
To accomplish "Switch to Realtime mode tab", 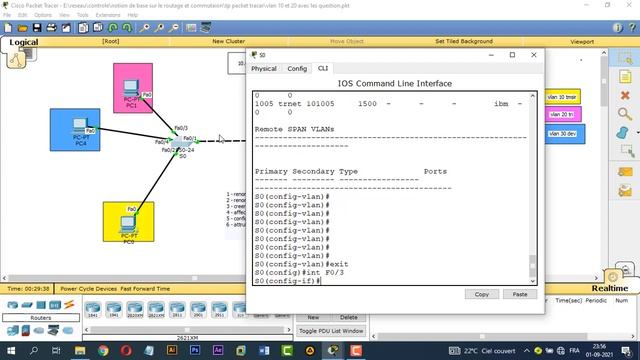I will click(x=610, y=288).
